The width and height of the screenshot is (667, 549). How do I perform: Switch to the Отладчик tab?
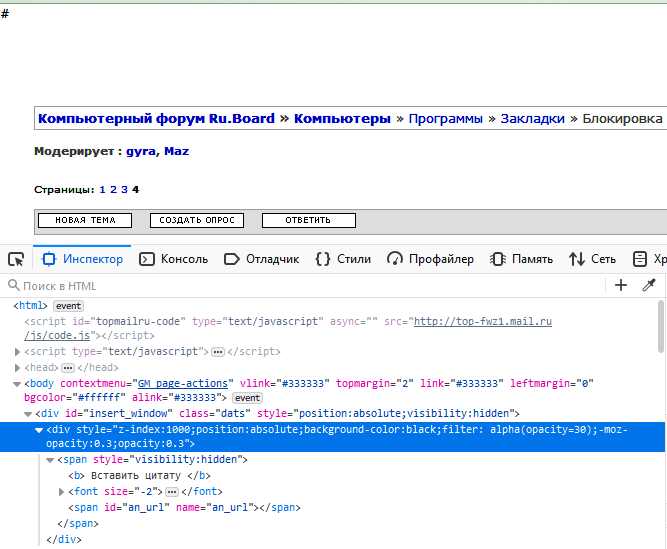[x=262, y=259]
